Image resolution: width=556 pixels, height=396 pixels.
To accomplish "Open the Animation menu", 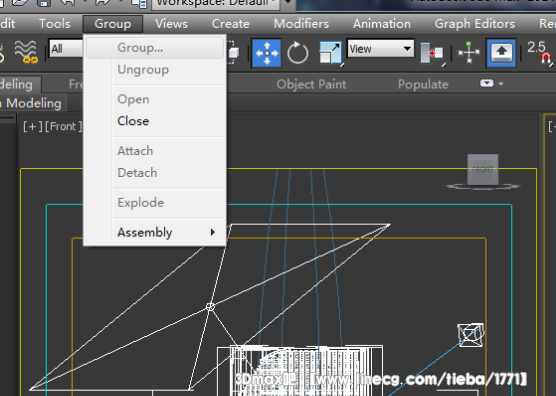I will tap(382, 24).
